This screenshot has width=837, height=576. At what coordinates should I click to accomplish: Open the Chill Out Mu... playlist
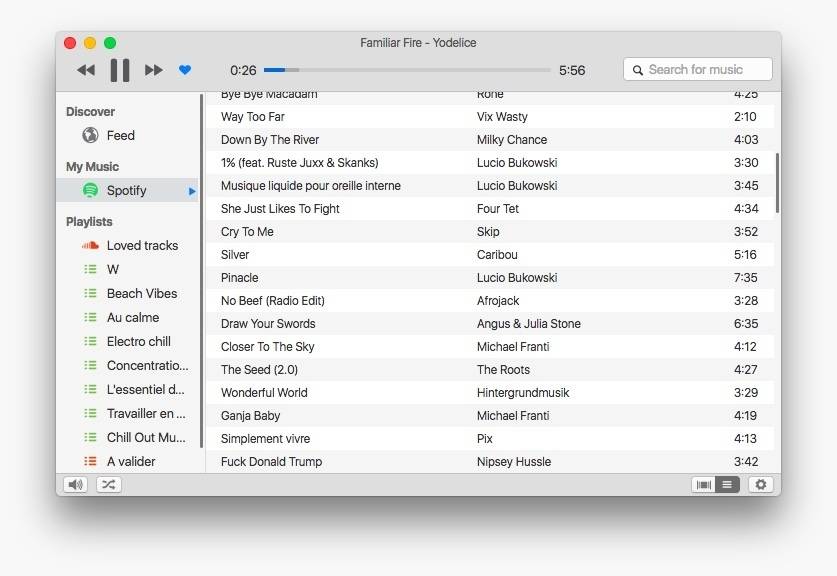coord(127,438)
